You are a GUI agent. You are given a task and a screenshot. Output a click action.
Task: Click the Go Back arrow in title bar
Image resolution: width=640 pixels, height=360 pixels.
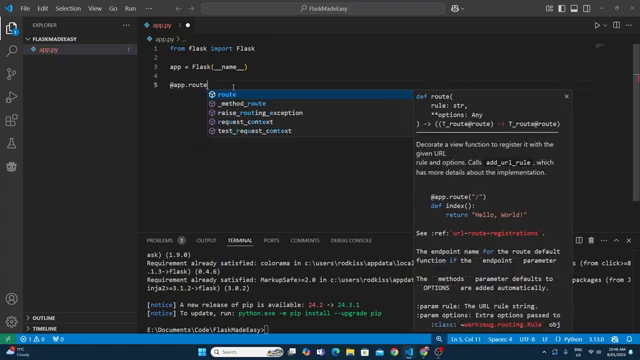tap(178, 8)
